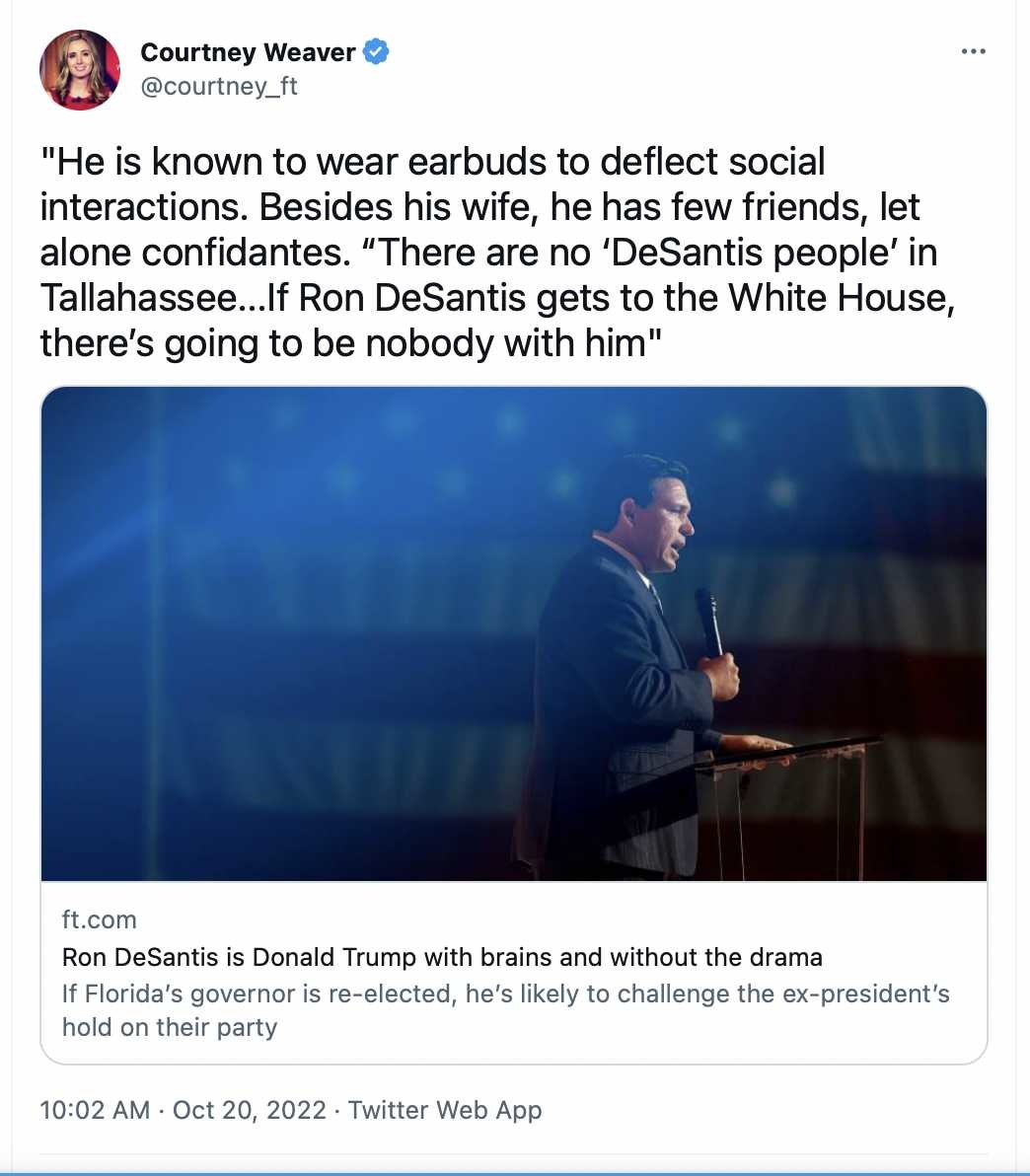Open the three-dot more options menu

973,51
